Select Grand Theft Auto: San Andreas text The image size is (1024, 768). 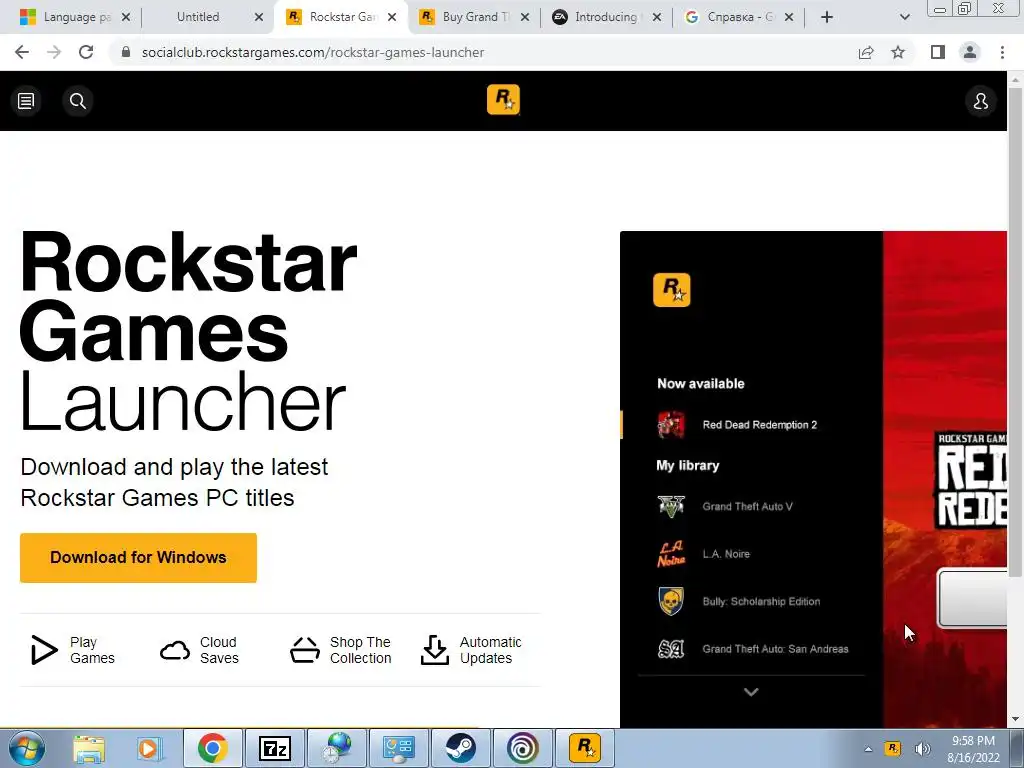(775, 649)
